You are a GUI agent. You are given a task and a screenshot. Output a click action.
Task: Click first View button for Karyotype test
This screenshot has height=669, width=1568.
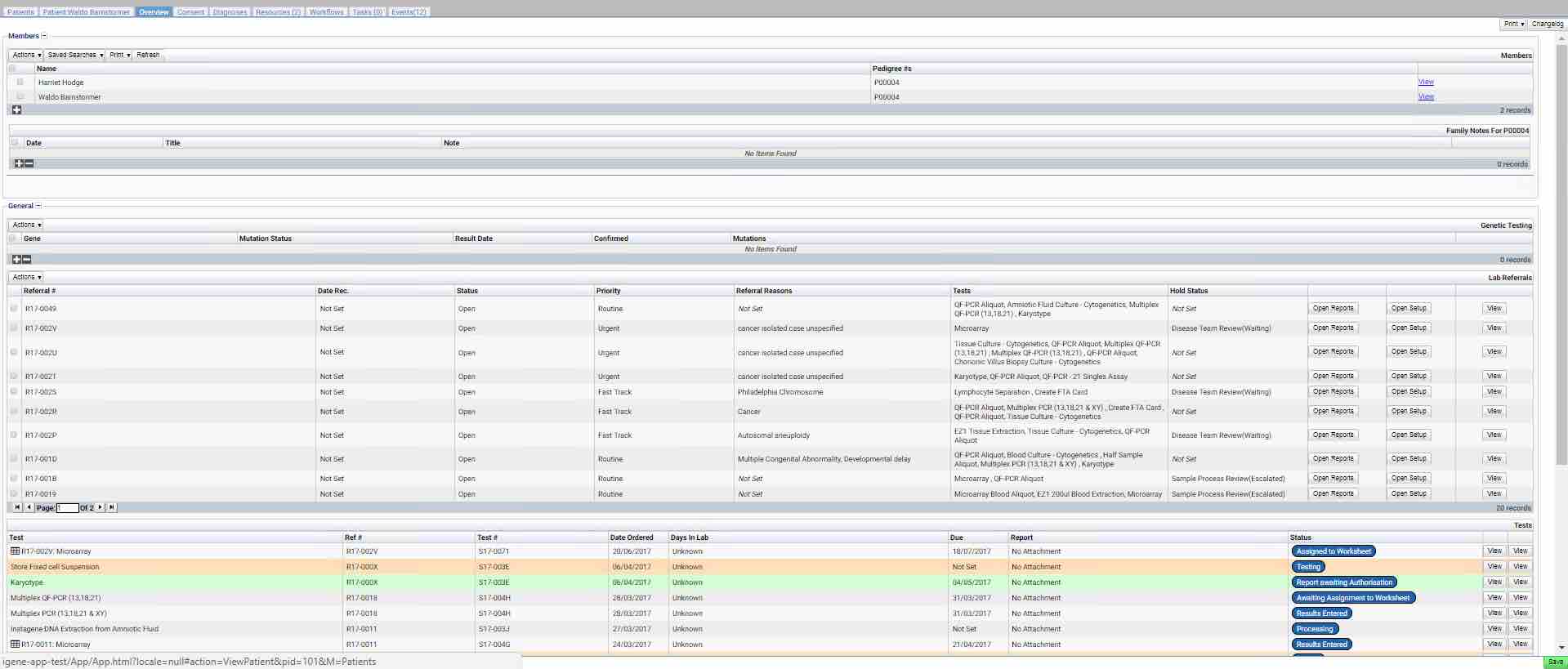(1494, 582)
